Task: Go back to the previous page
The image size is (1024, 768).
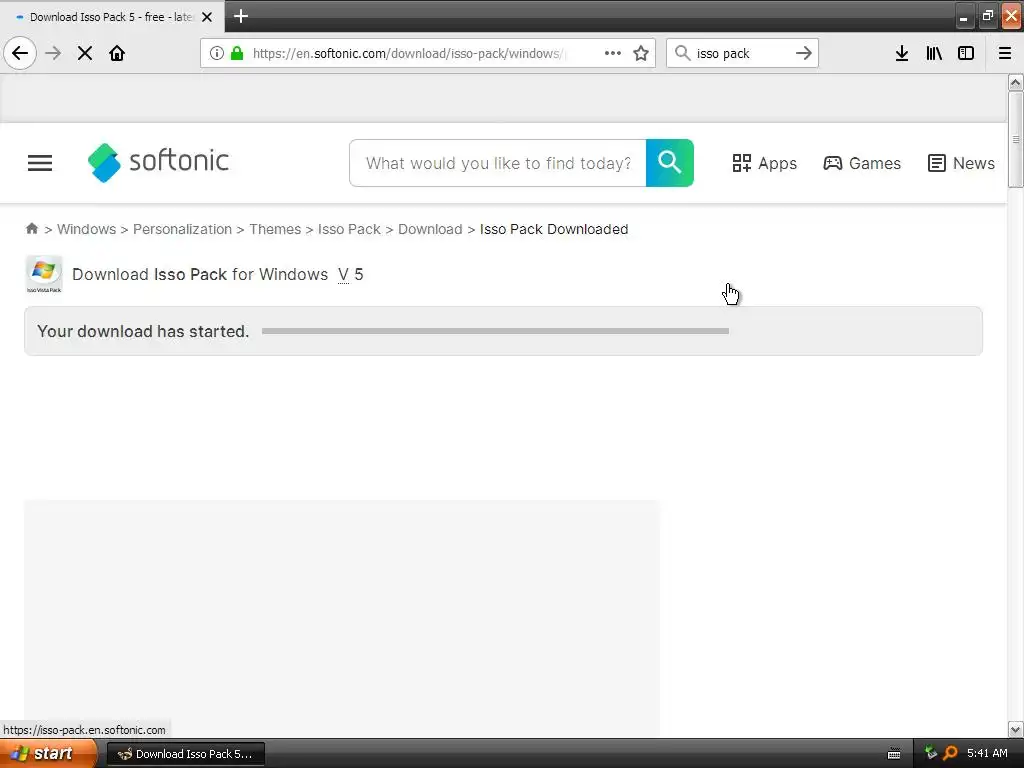Action: tap(20, 53)
